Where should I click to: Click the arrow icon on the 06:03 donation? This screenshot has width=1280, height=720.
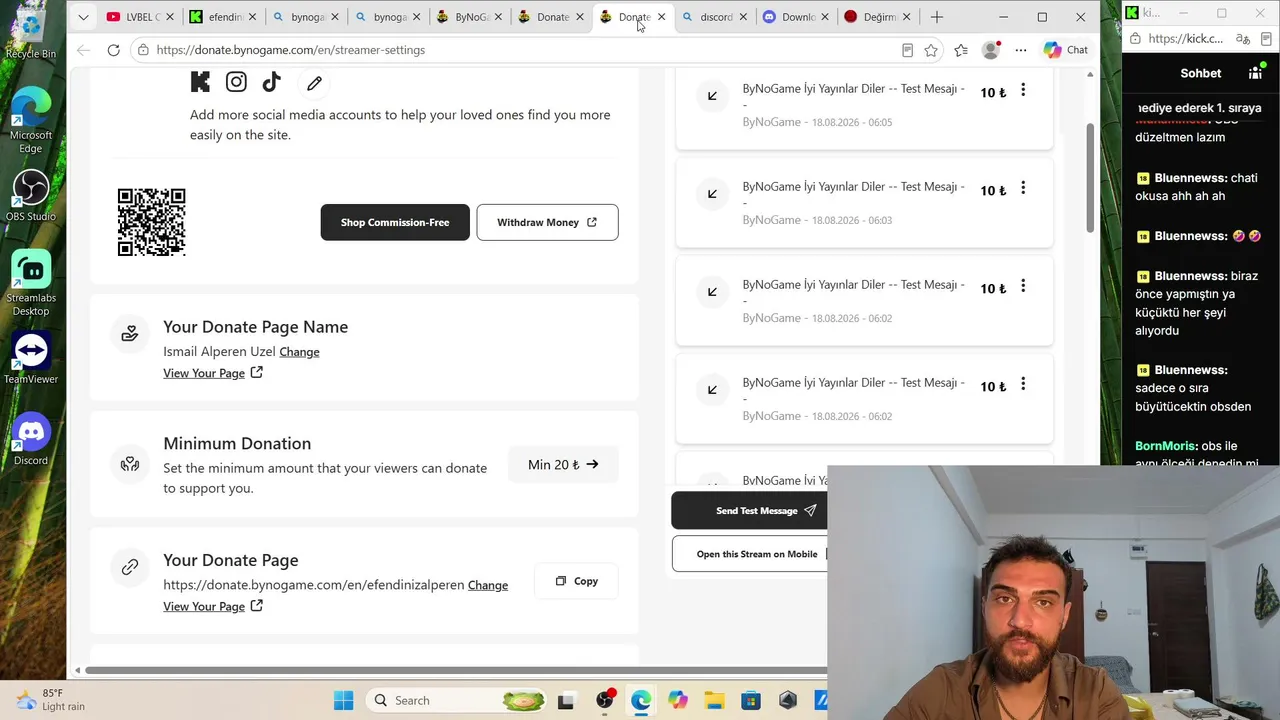coord(712,194)
